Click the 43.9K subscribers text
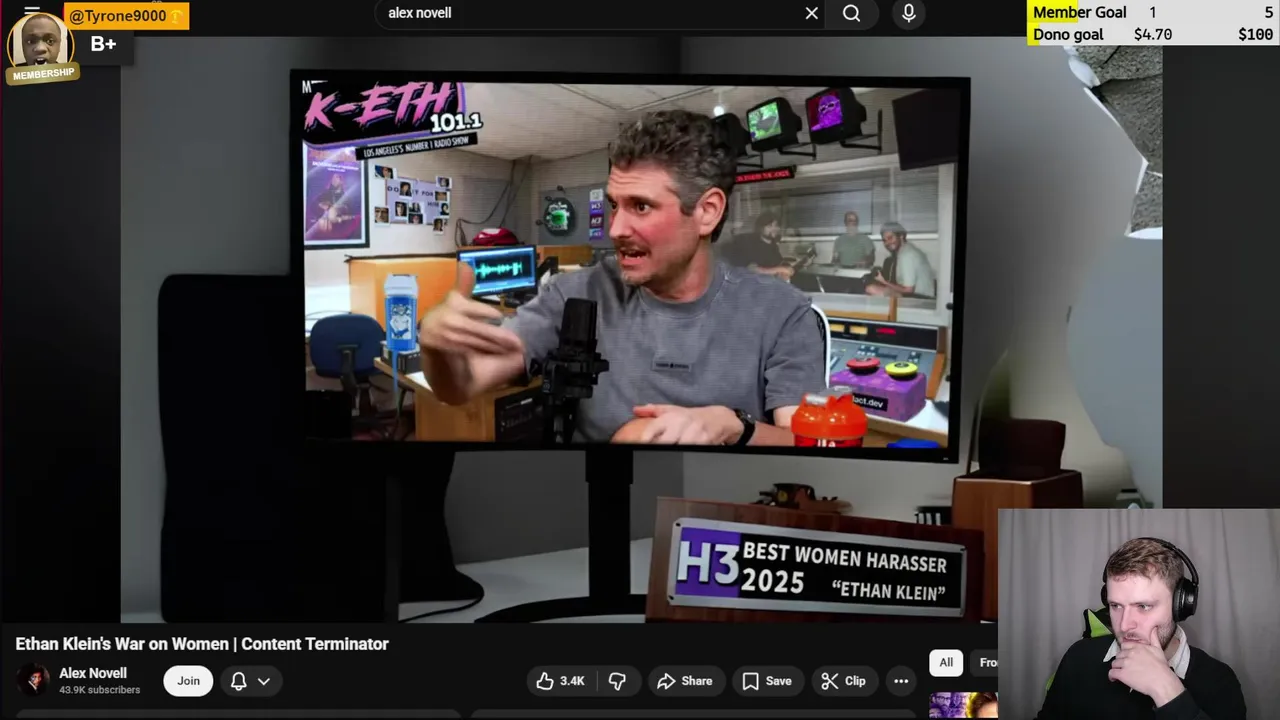 [x=99, y=690]
